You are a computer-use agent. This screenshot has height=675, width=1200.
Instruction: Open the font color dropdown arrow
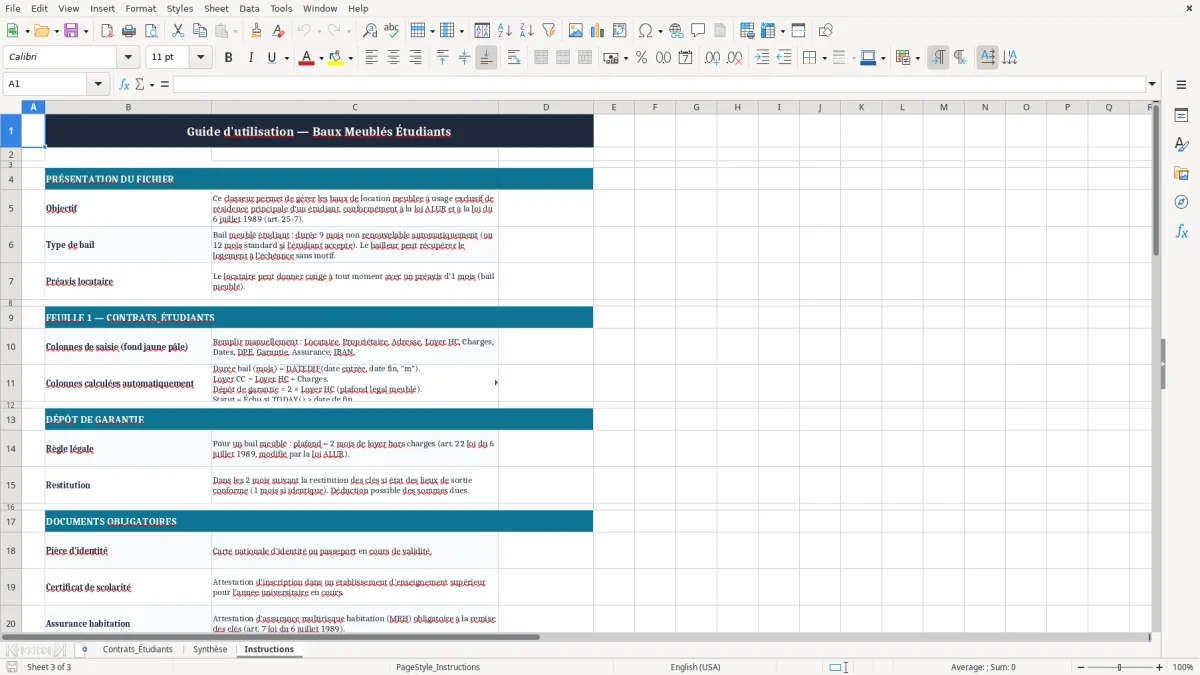click(x=321, y=58)
